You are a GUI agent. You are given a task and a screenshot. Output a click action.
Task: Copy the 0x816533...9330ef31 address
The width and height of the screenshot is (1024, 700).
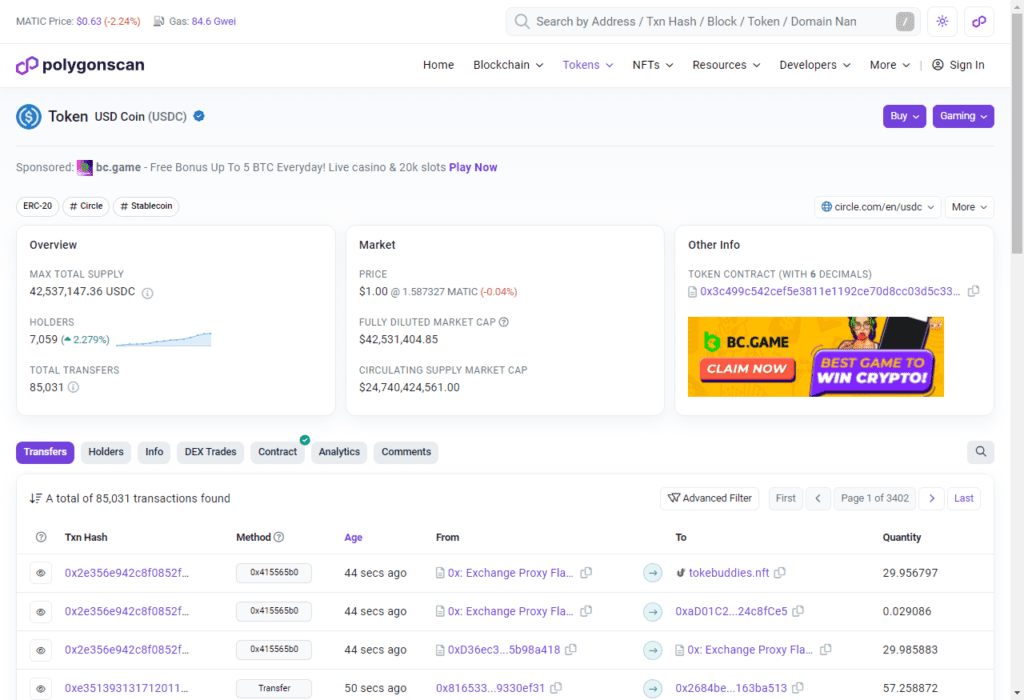[x=556, y=688]
